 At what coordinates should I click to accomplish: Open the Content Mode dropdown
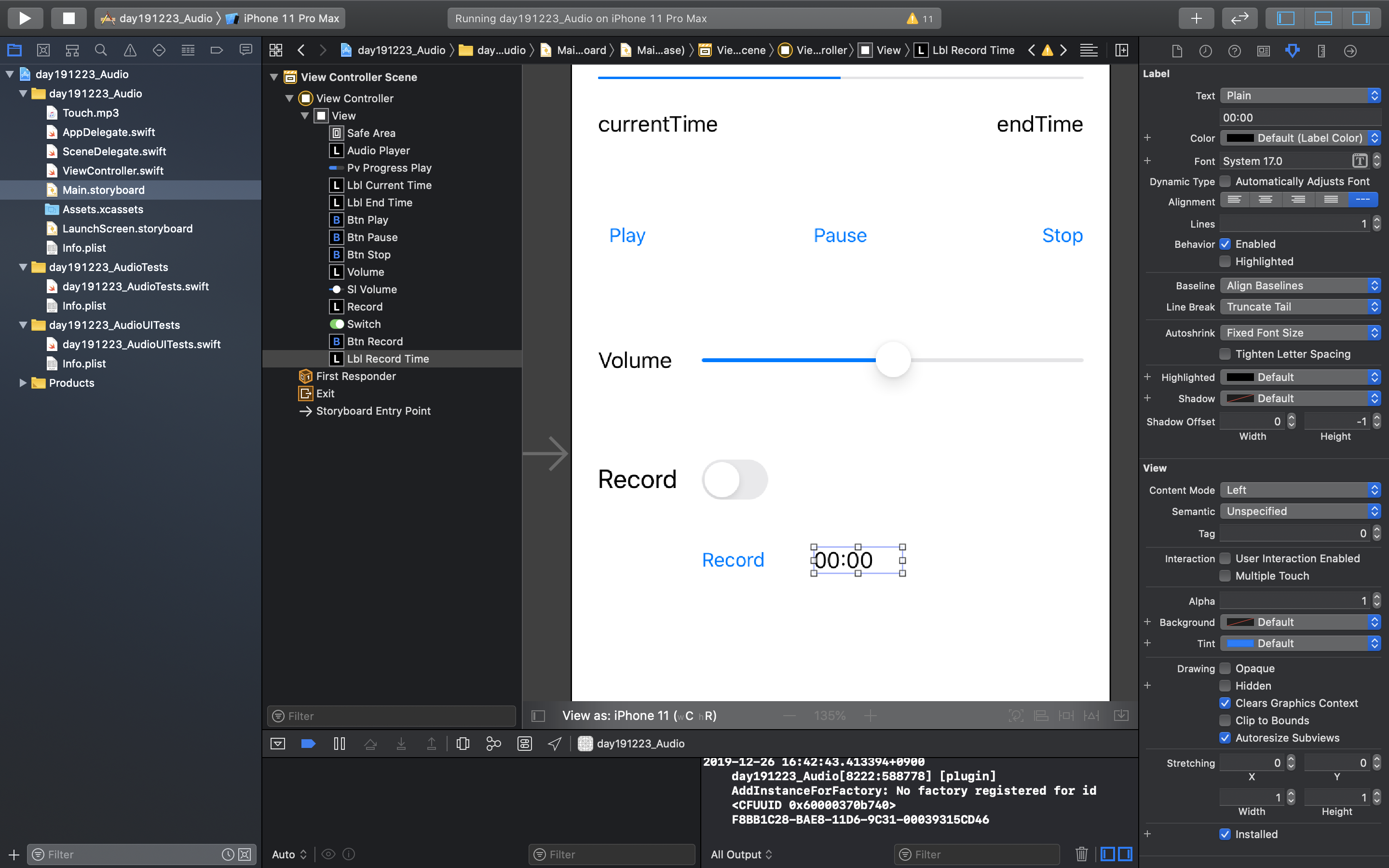click(1299, 490)
